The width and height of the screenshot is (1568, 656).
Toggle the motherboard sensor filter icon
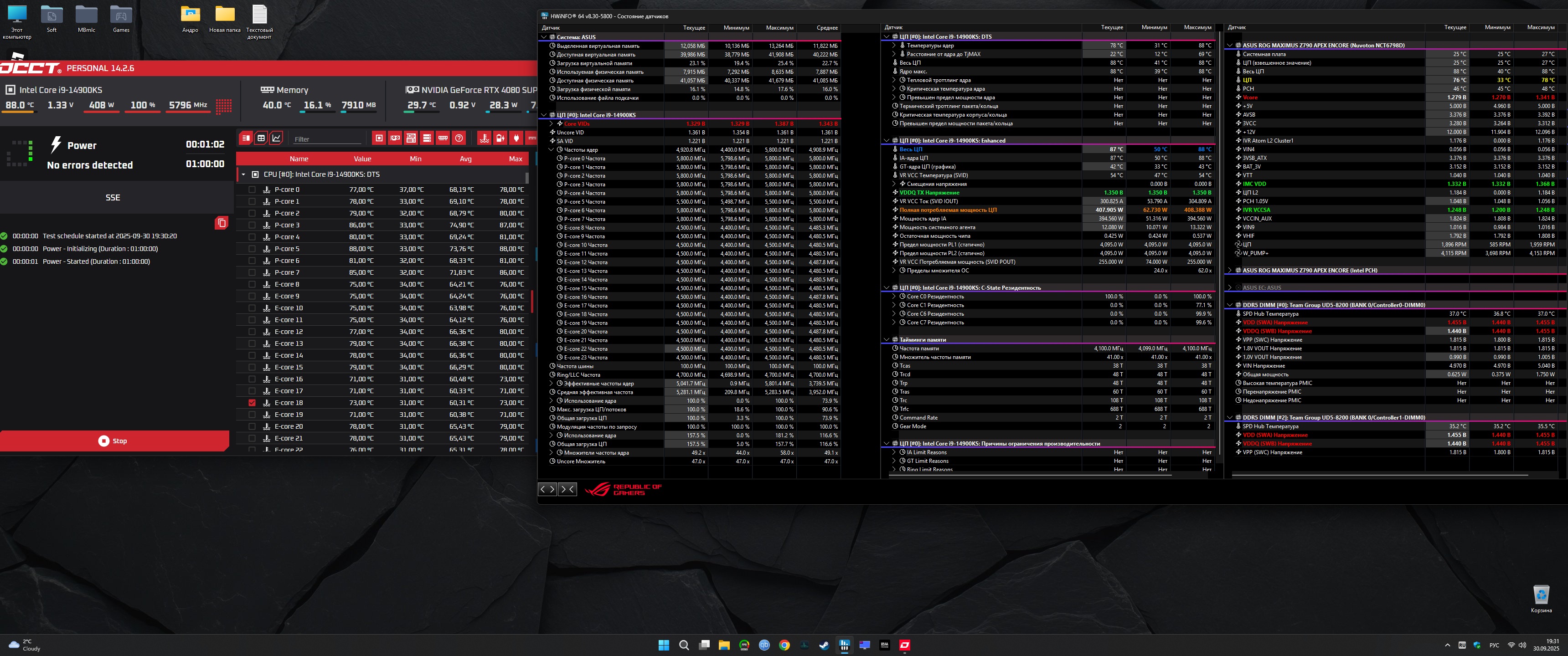click(411, 138)
